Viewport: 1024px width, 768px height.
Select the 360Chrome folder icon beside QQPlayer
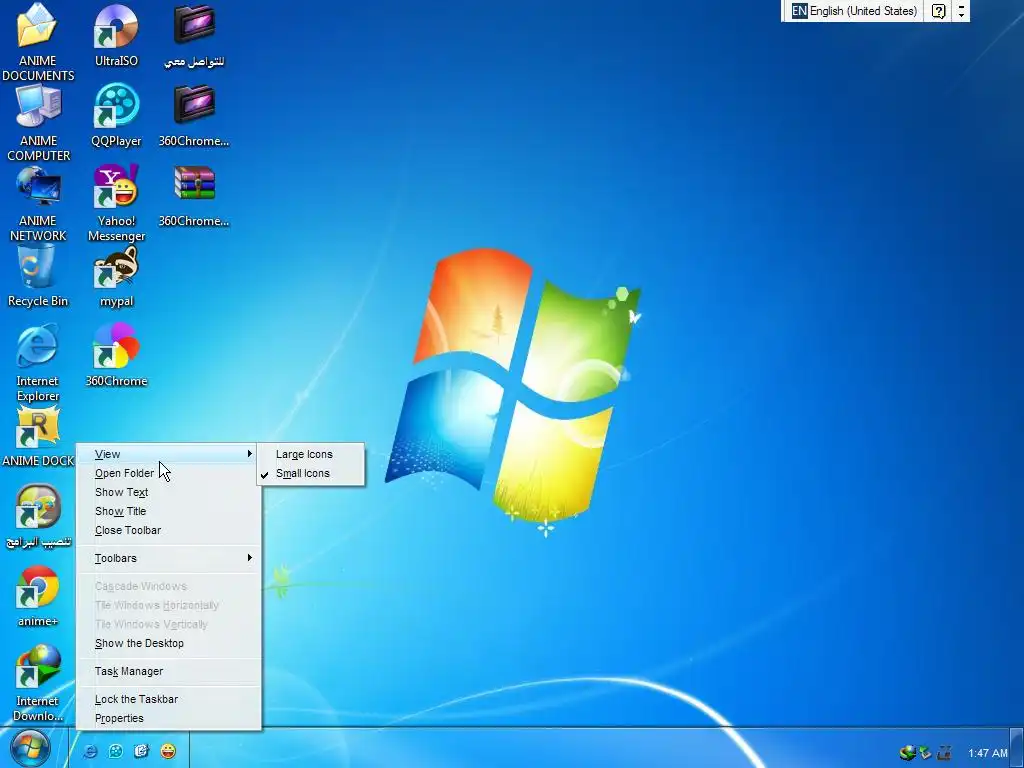pyautogui.click(x=194, y=104)
